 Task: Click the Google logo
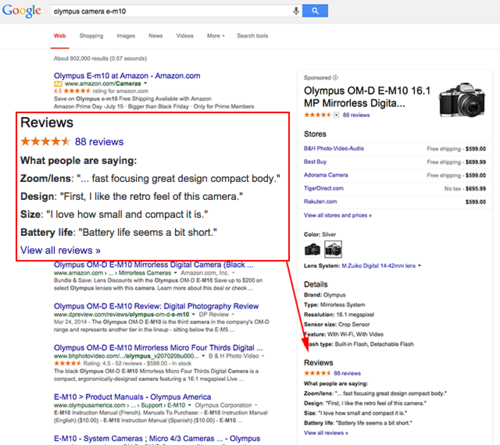(22, 11)
